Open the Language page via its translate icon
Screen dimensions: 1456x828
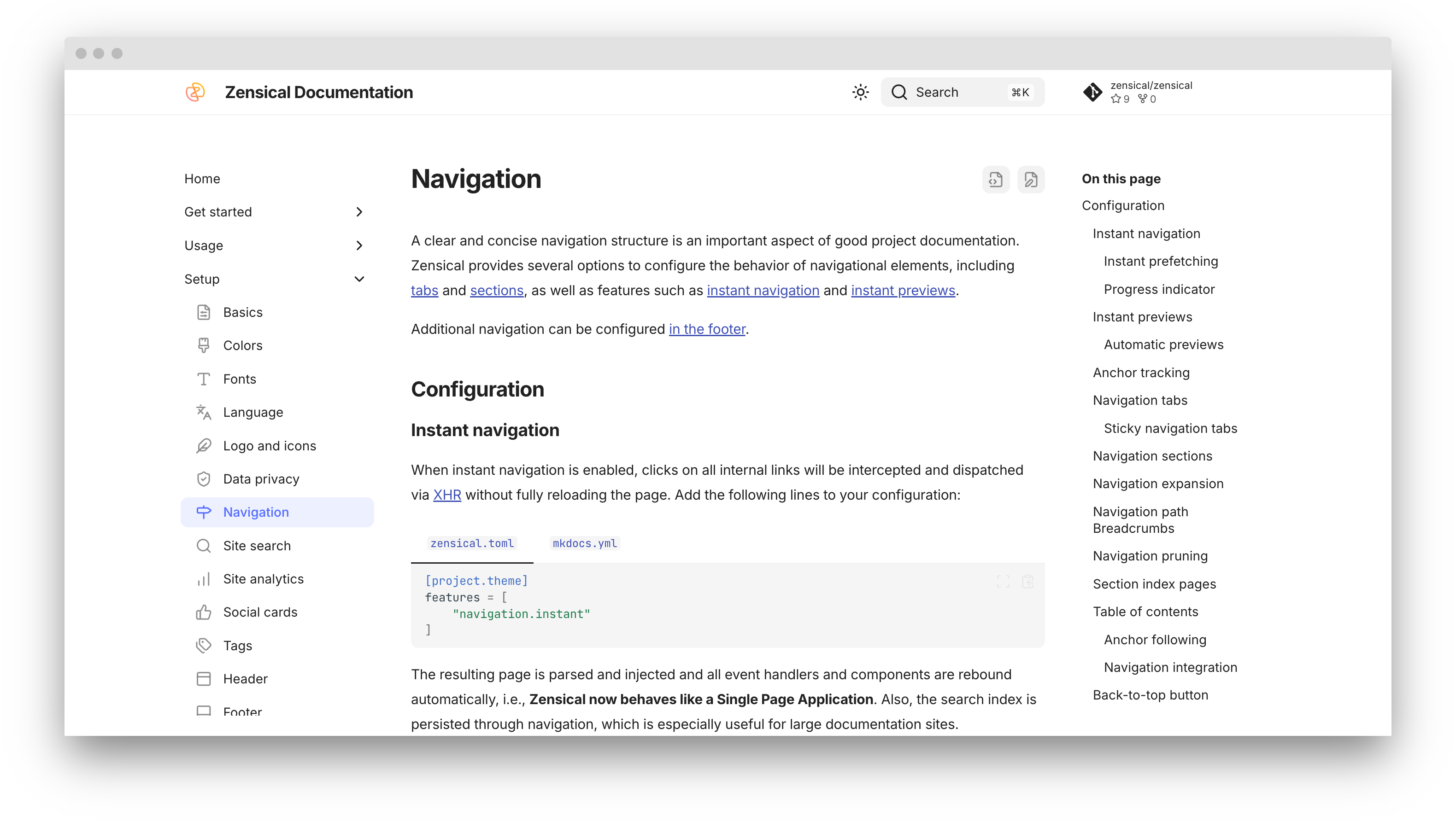coord(203,412)
